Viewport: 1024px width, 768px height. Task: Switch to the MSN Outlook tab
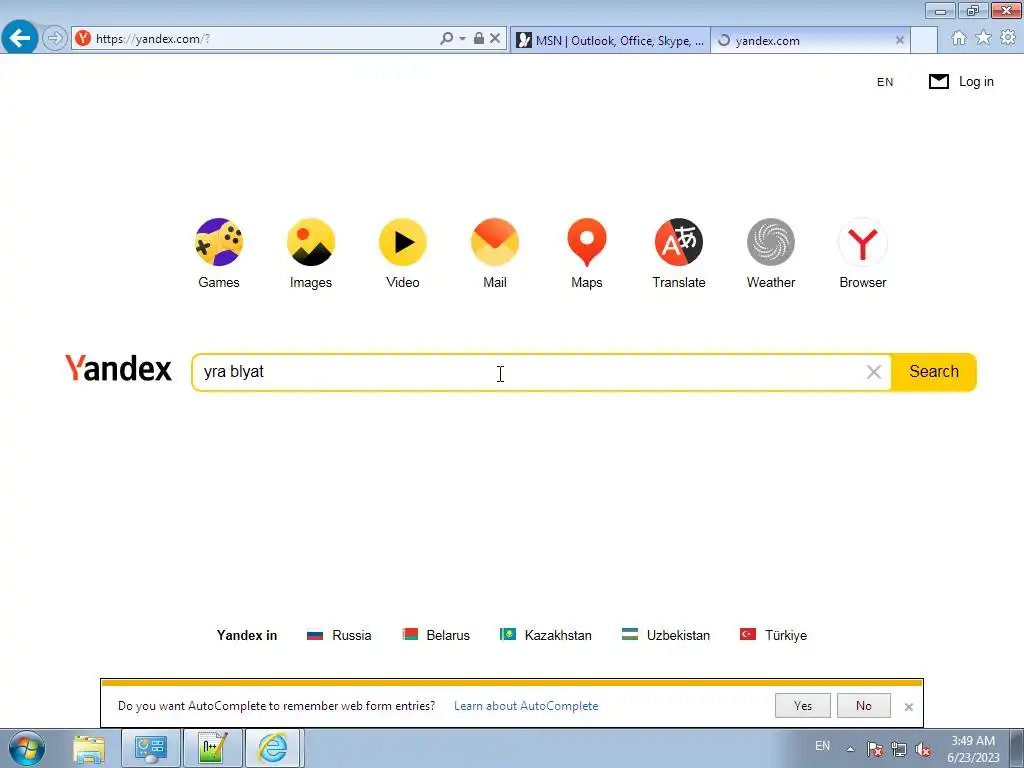coord(610,40)
